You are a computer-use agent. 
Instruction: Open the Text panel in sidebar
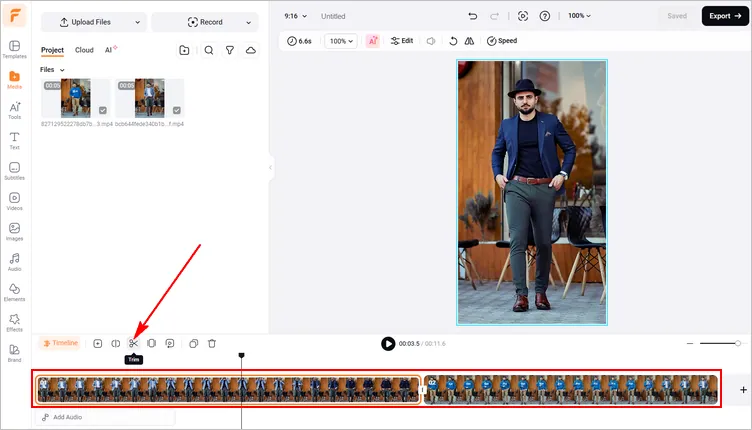click(14, 140)
